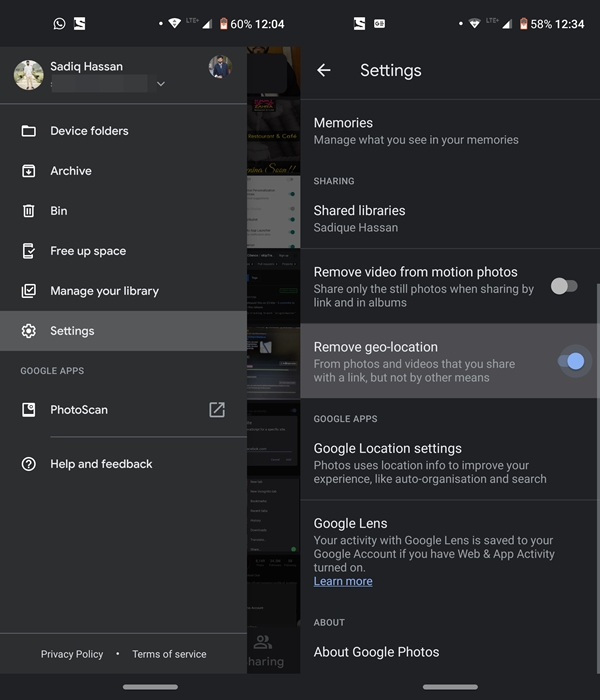Viewport: 600px width, 700px height.
Task: Open the Privacy Policy link
Action: 72,654
